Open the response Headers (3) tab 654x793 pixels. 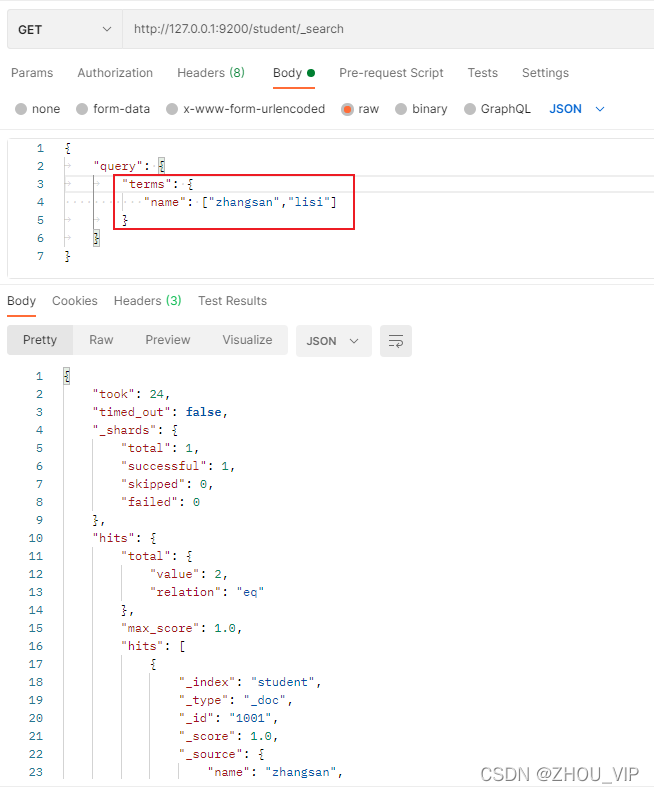point(147,301)
